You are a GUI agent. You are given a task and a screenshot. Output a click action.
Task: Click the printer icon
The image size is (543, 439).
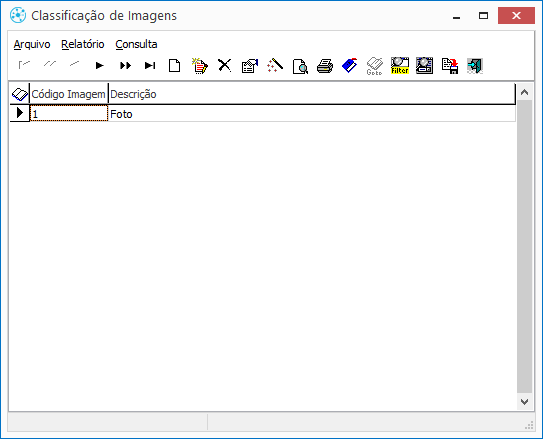325,66
